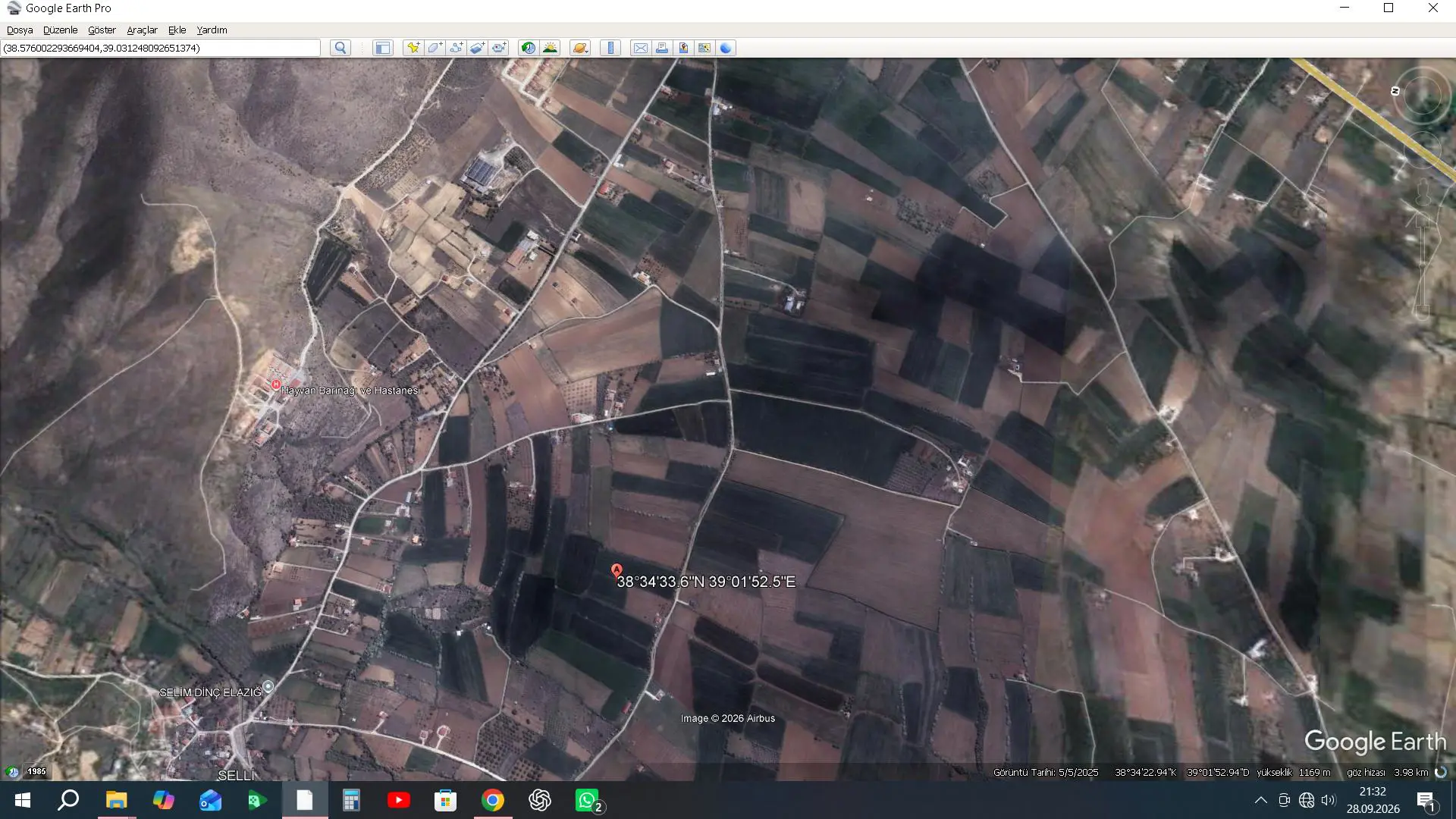
Task: Add an image overlay
Action: (477, 48)
